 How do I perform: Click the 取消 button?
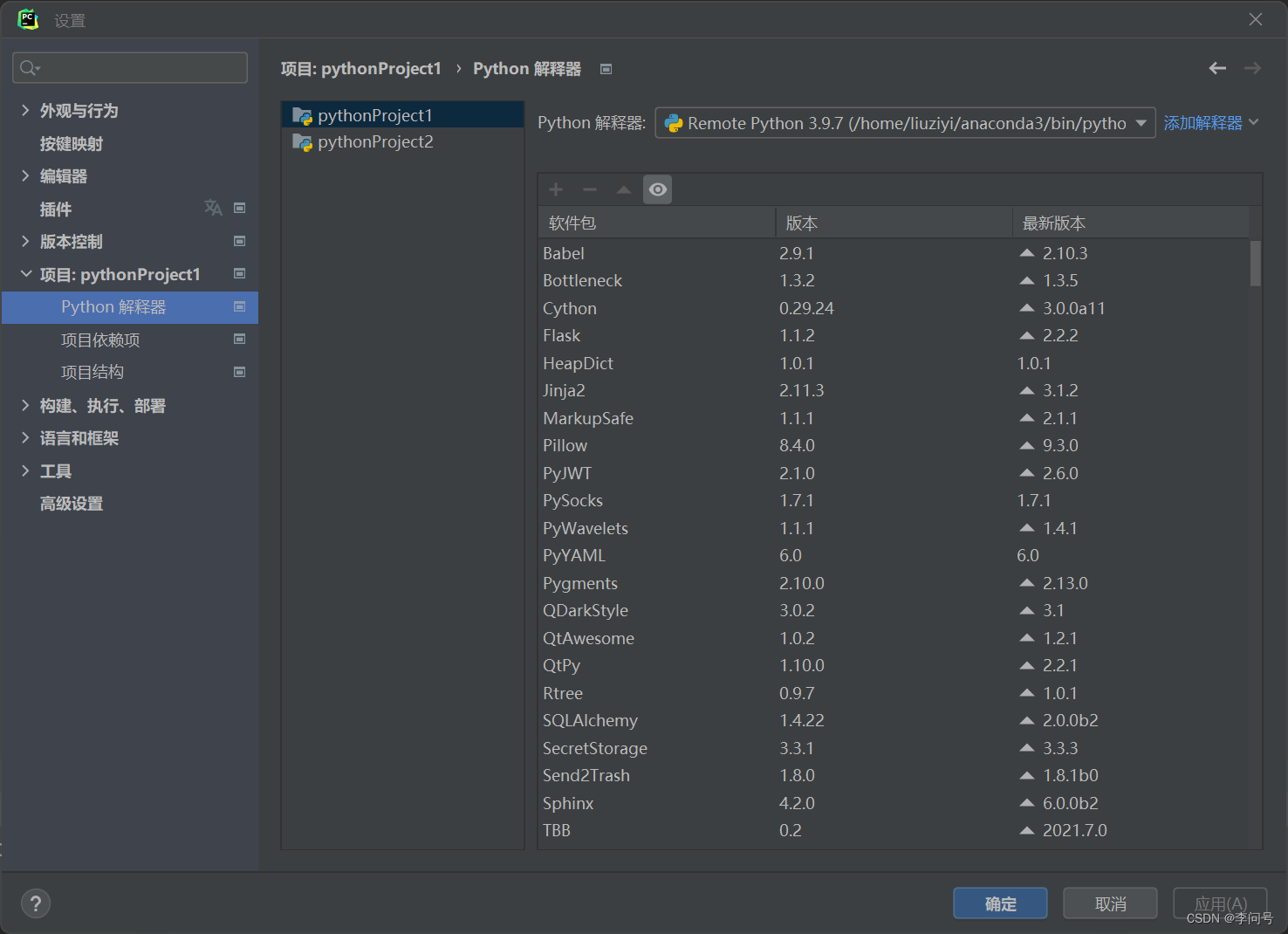tap(1110, 903)
